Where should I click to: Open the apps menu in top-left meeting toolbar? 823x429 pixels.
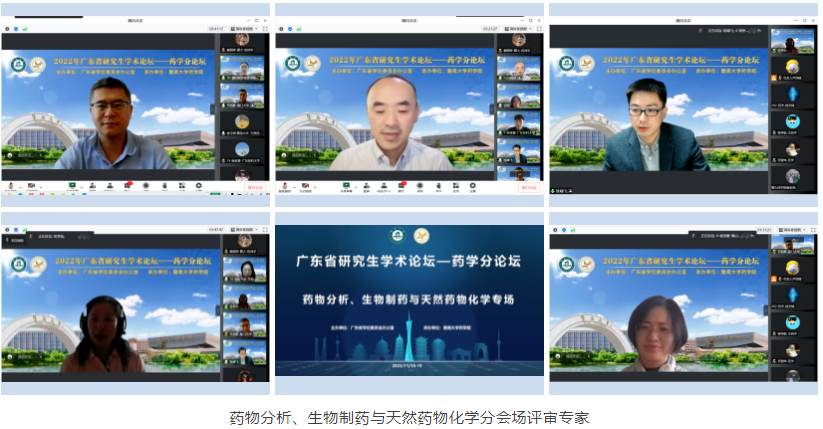click(x=183, y=186)
